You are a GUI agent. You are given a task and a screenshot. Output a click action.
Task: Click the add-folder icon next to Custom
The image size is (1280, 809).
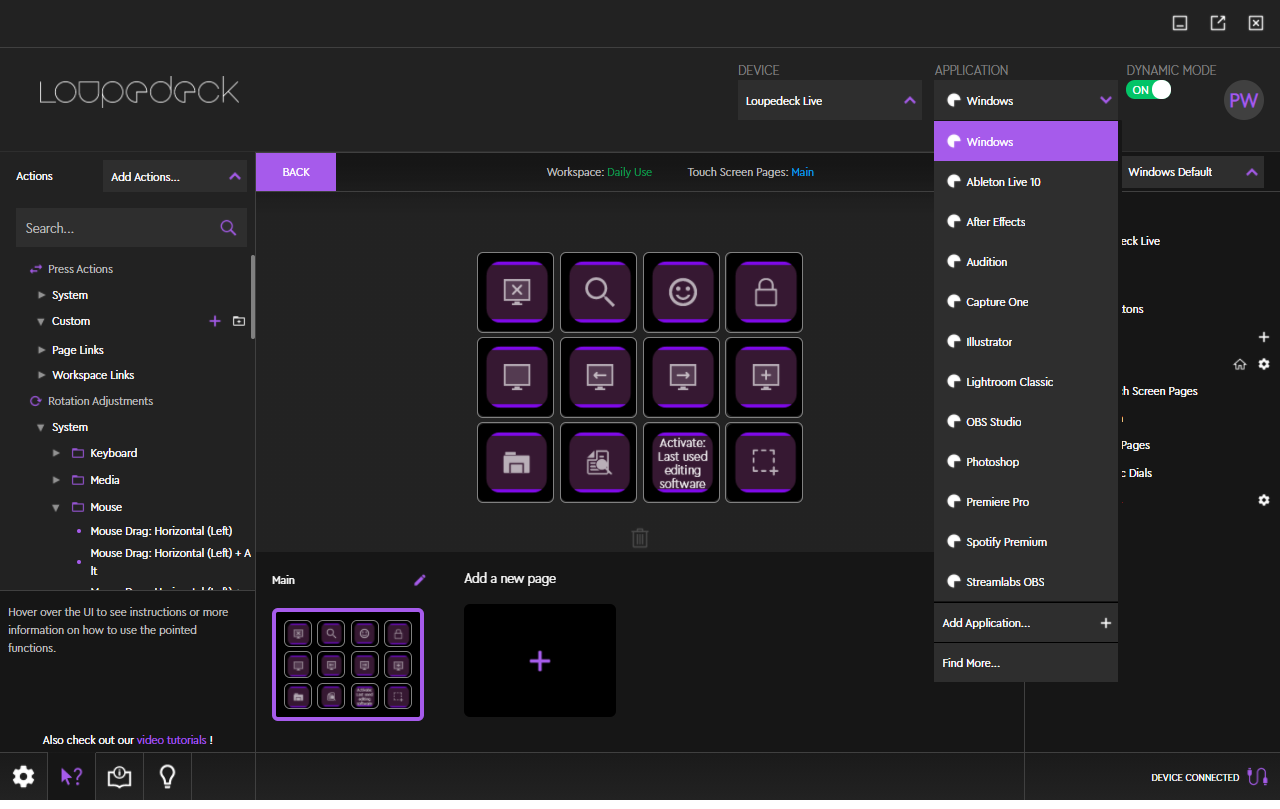tap(239, 321)
